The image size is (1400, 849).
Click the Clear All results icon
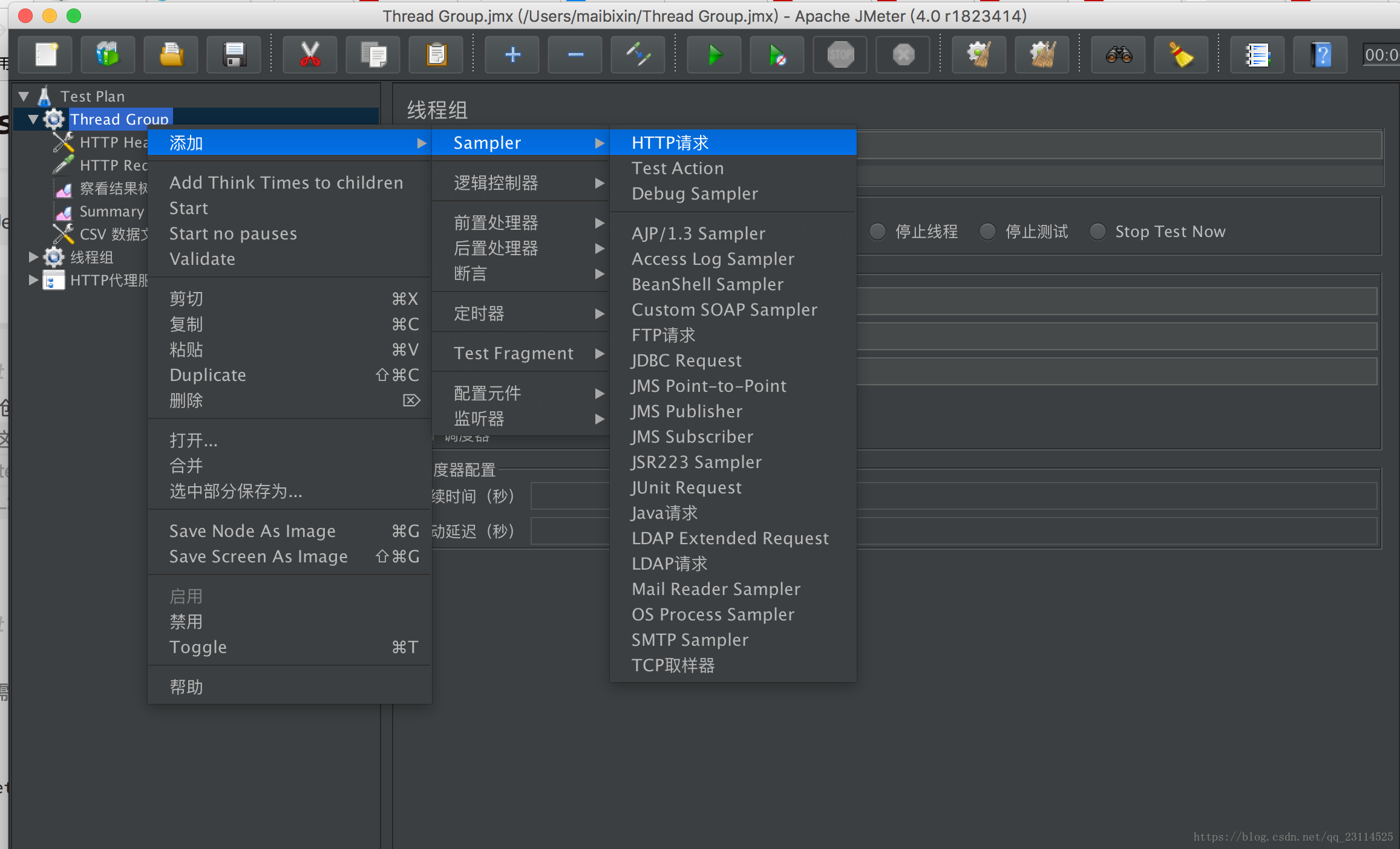click(x=1042, y=55)
